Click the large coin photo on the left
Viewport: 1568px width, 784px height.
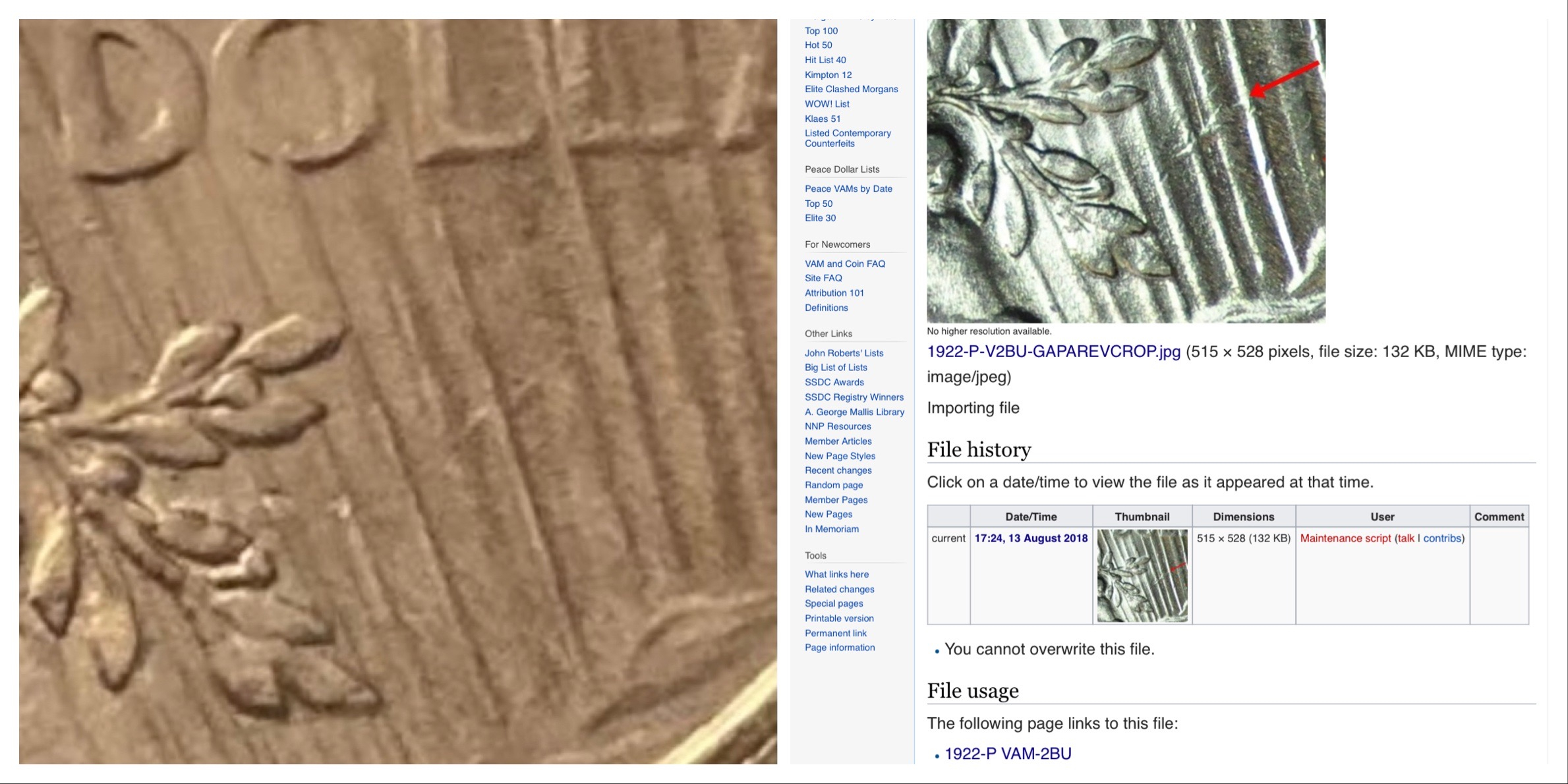(398, 391)
